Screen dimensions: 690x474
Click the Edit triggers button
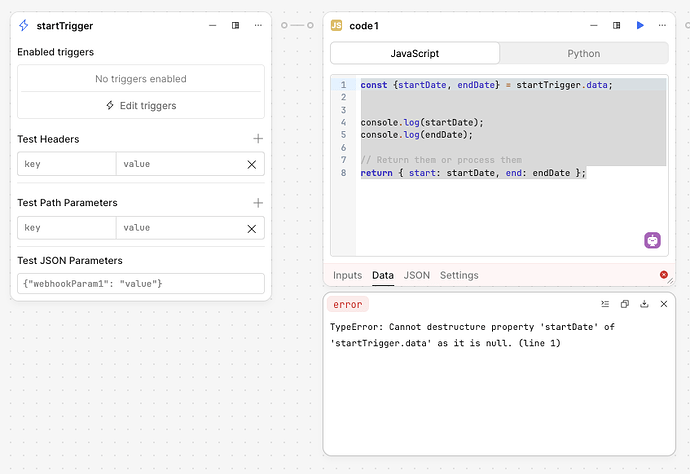tap(141, 105)
